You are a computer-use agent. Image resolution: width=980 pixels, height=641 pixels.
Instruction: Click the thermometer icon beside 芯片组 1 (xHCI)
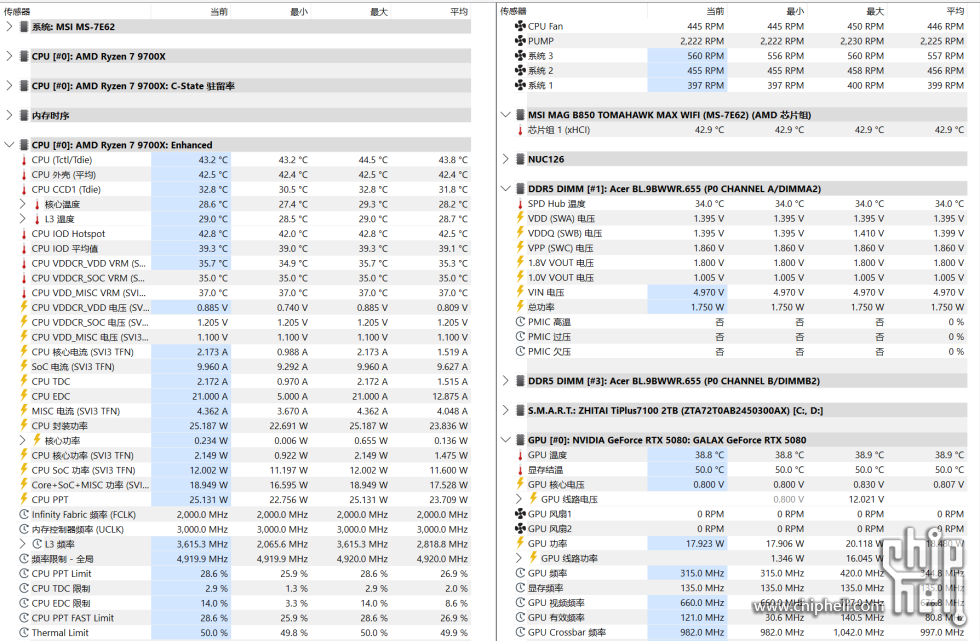(520, 130)
